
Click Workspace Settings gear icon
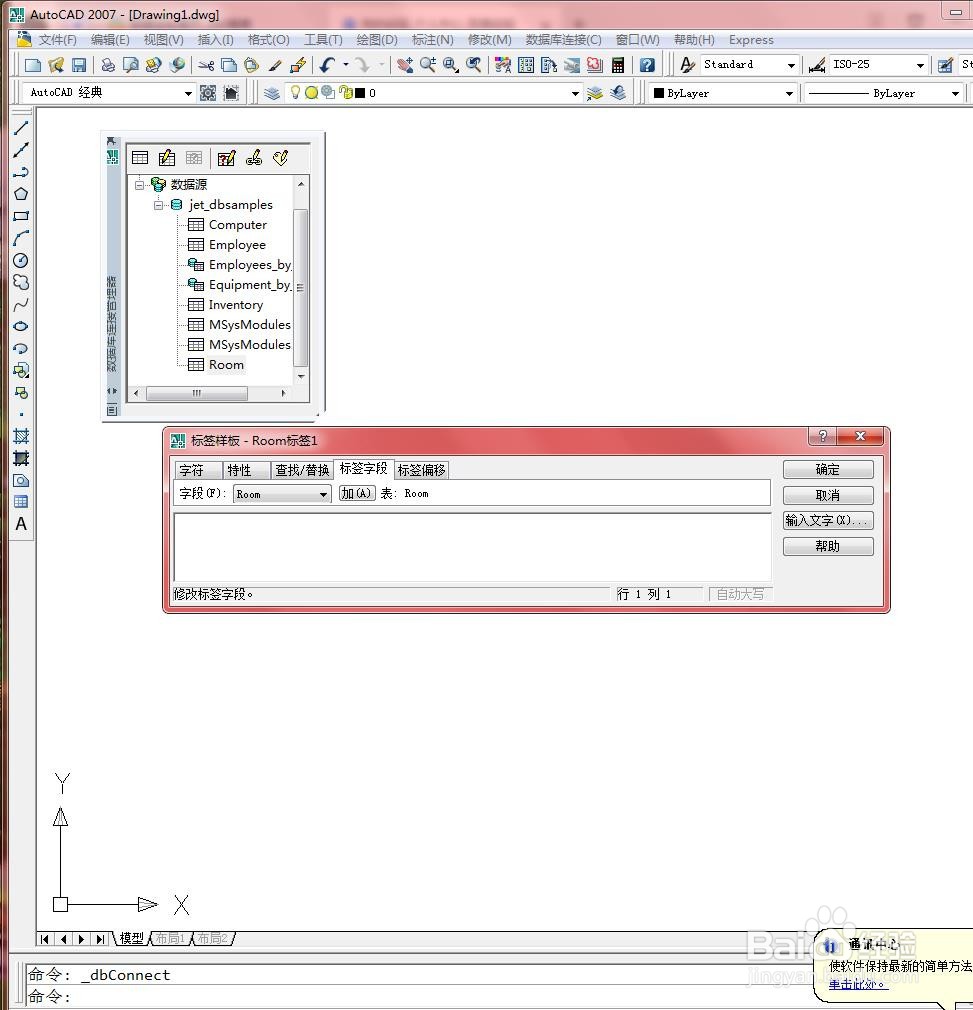tap(208, 93)
